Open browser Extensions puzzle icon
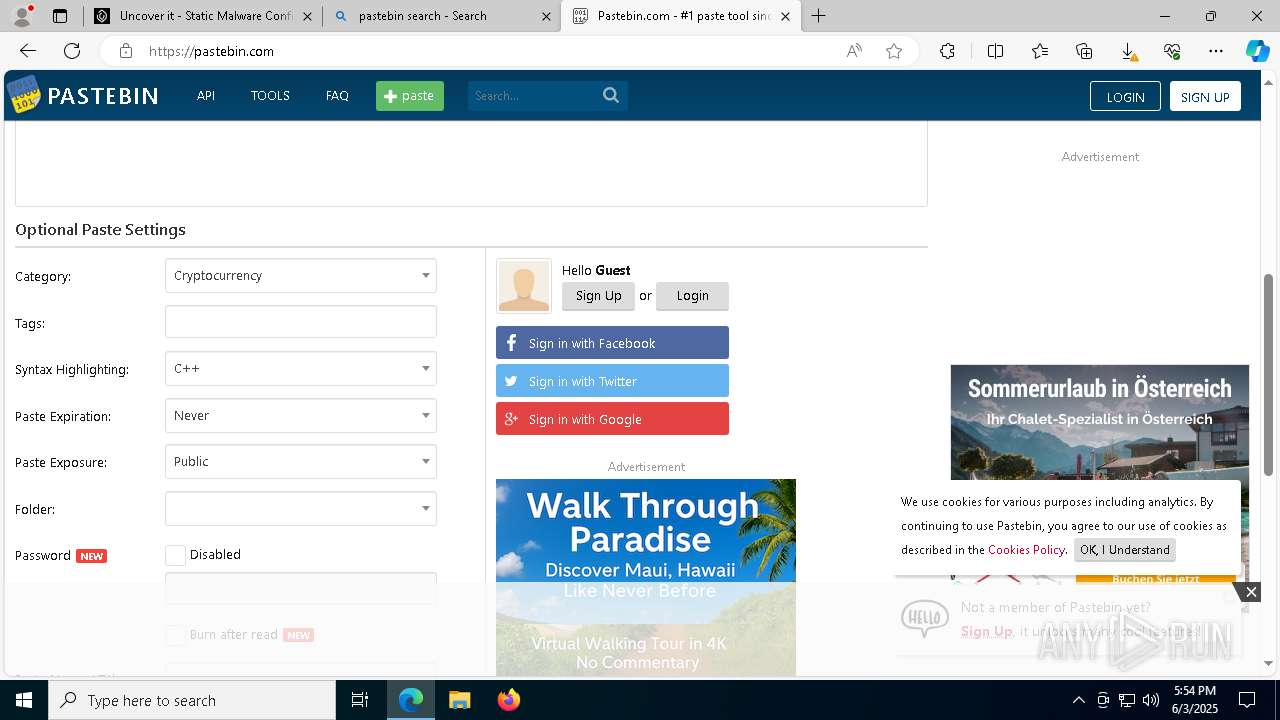This screenshot has width=1280, height=720. click(947, 51)
